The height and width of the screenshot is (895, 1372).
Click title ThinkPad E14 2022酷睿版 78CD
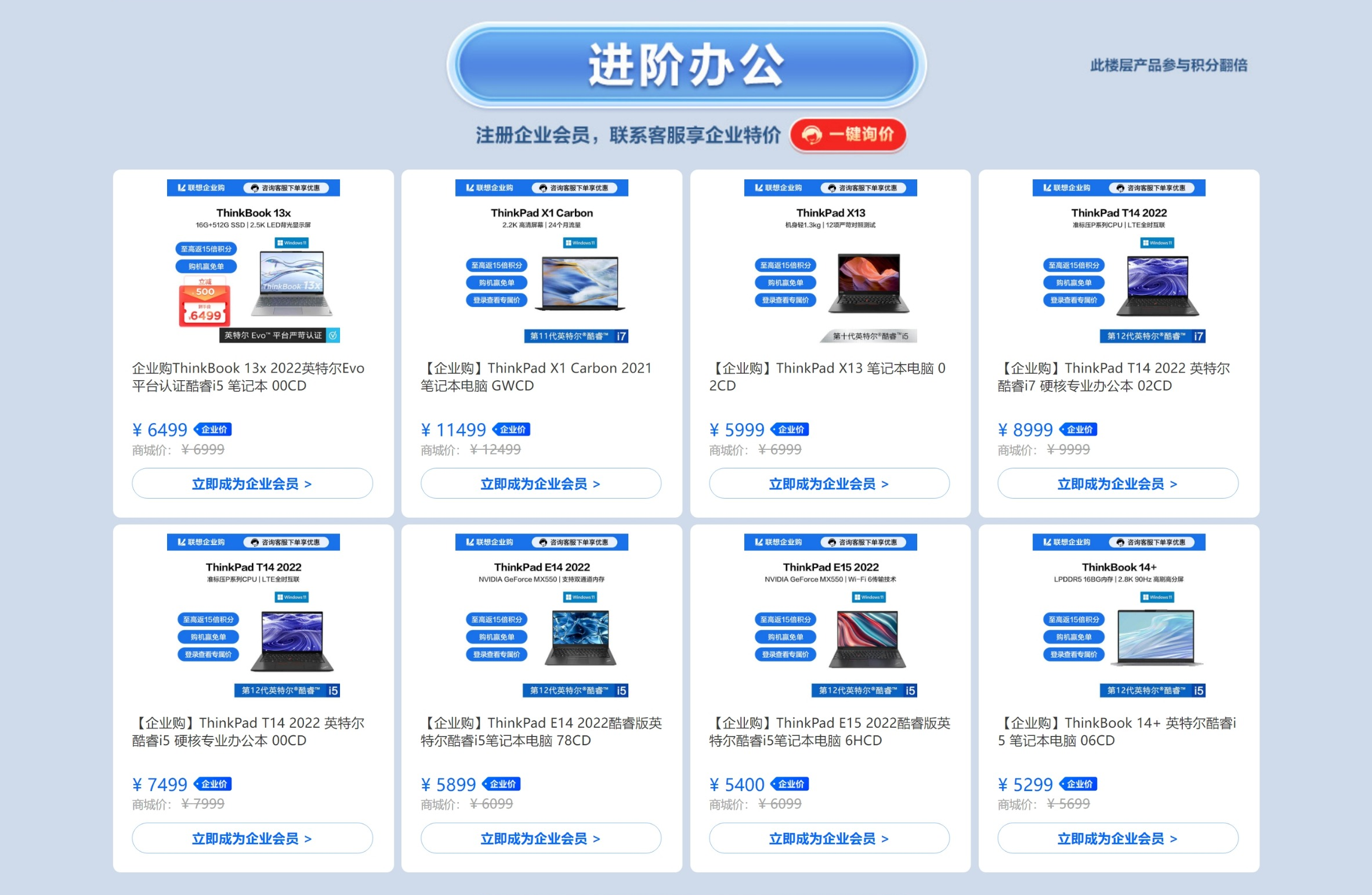pos(541,731)
